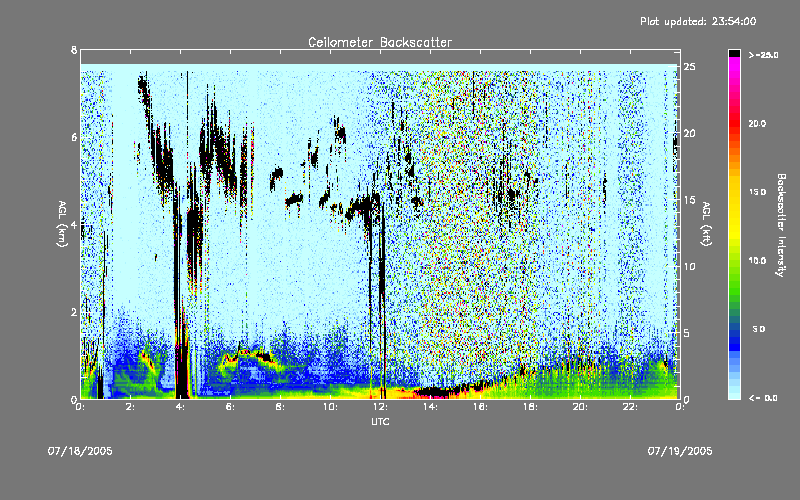Click the start date 07/18/2005 label
Screen dimensions: 800x500
(80, 451)
